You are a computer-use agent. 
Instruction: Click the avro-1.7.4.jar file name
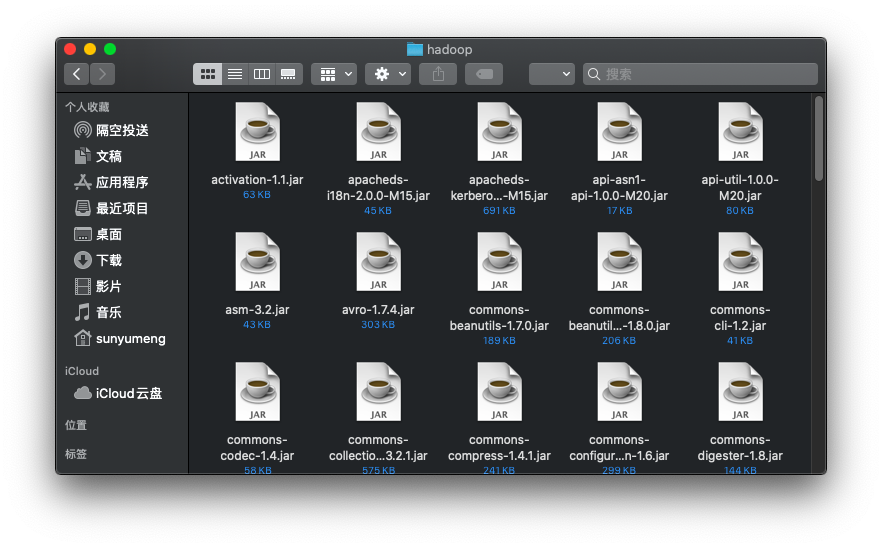coord(378,309)
